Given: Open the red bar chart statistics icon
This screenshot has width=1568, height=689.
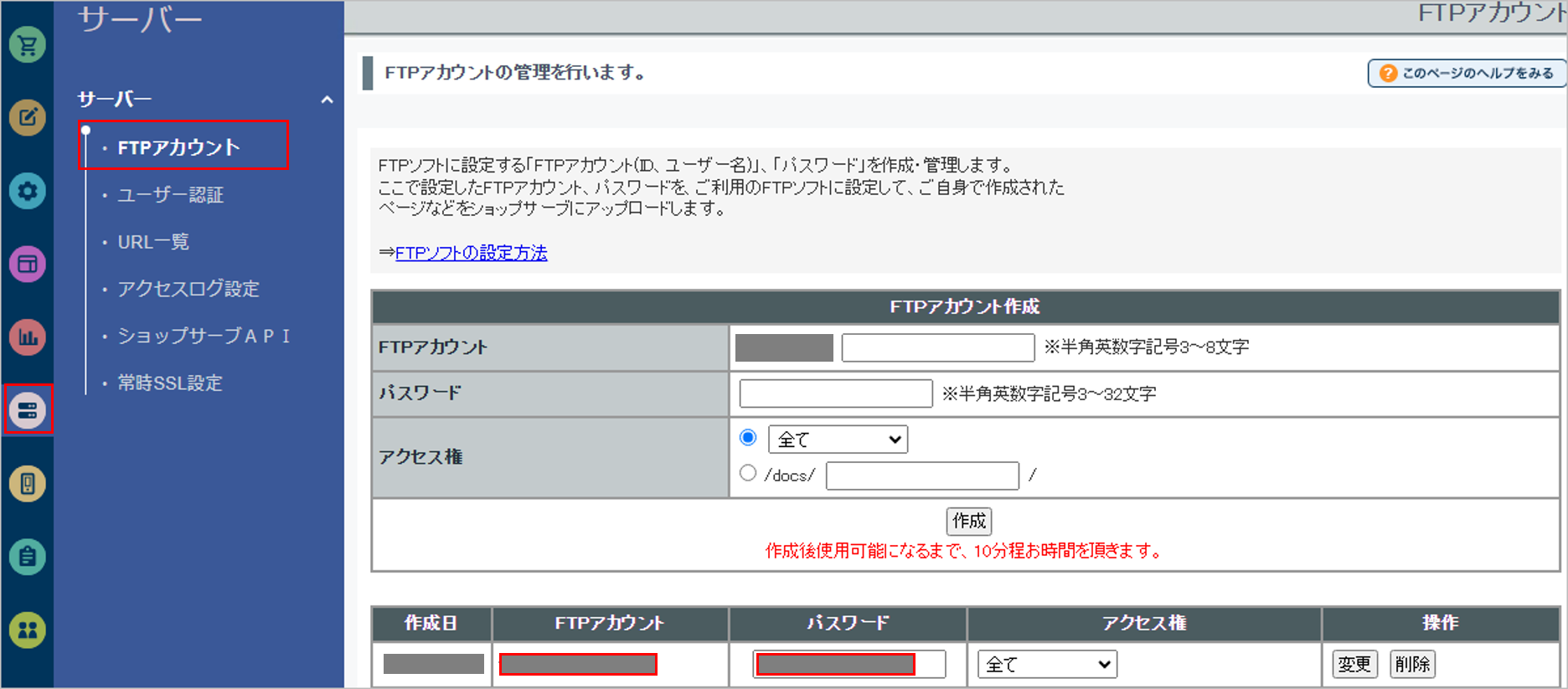Looking at the screenshot, I should (28, 337).
